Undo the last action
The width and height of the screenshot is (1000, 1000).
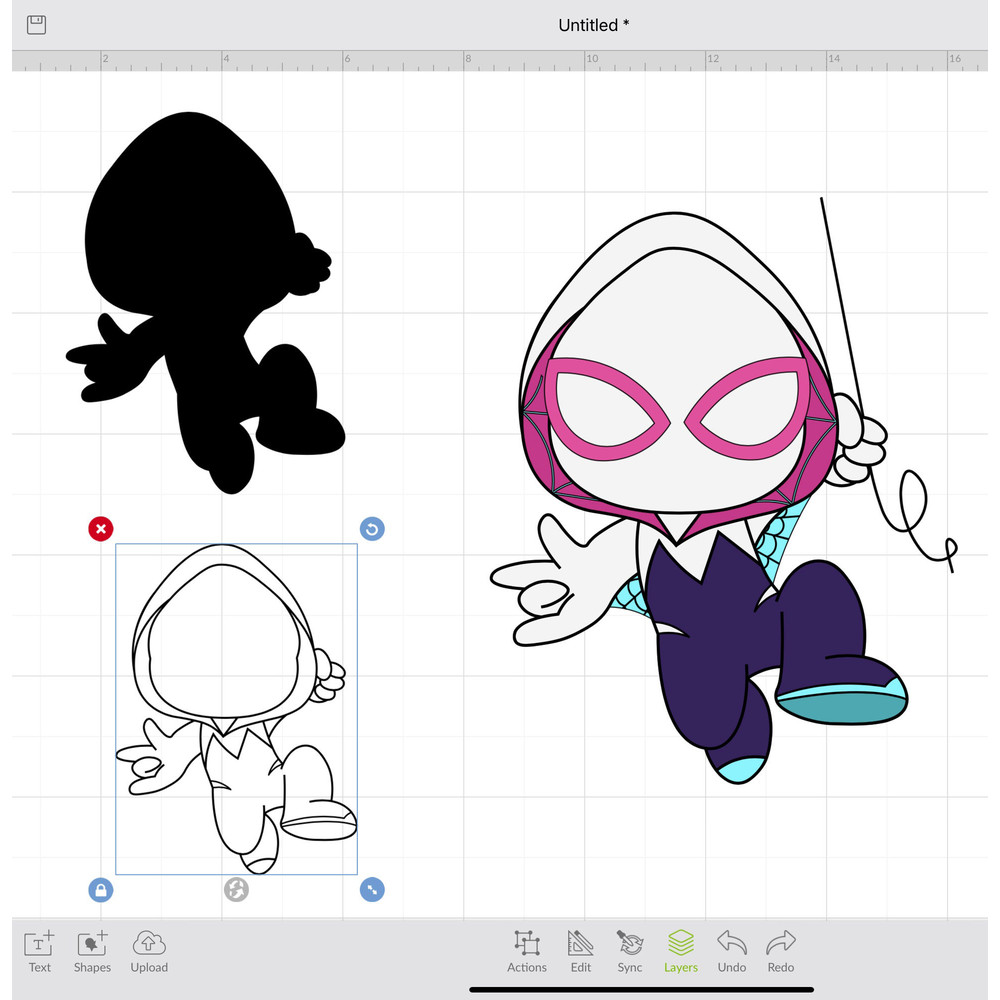point(732,951)
